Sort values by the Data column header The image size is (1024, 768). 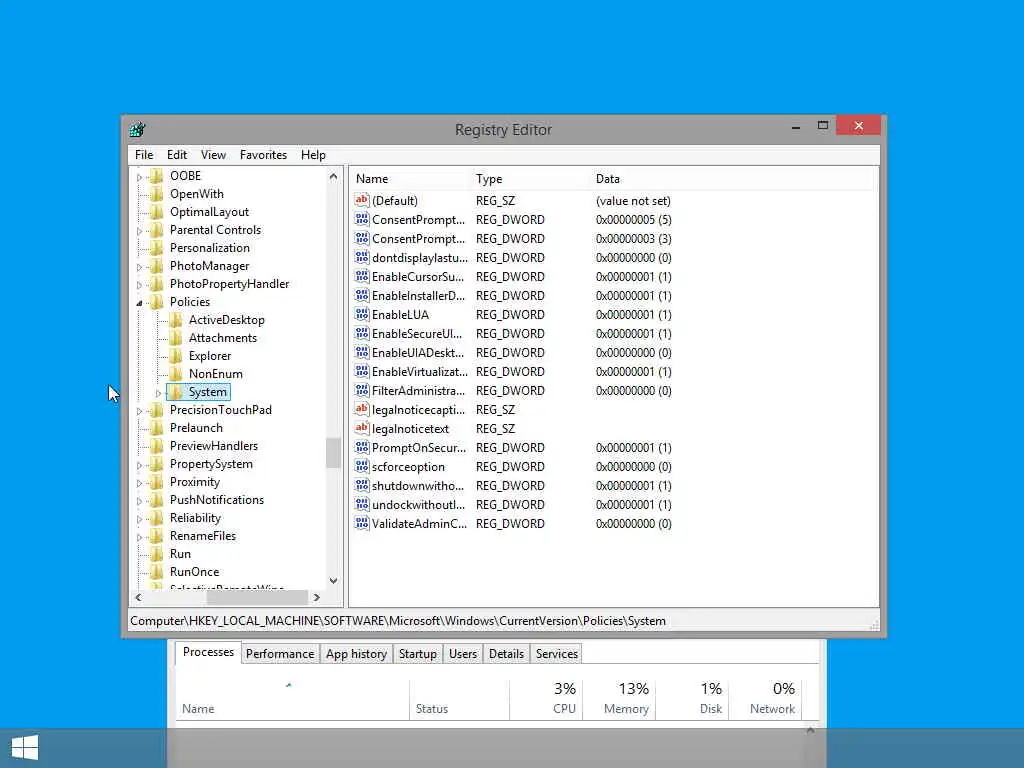pos(733,179)
